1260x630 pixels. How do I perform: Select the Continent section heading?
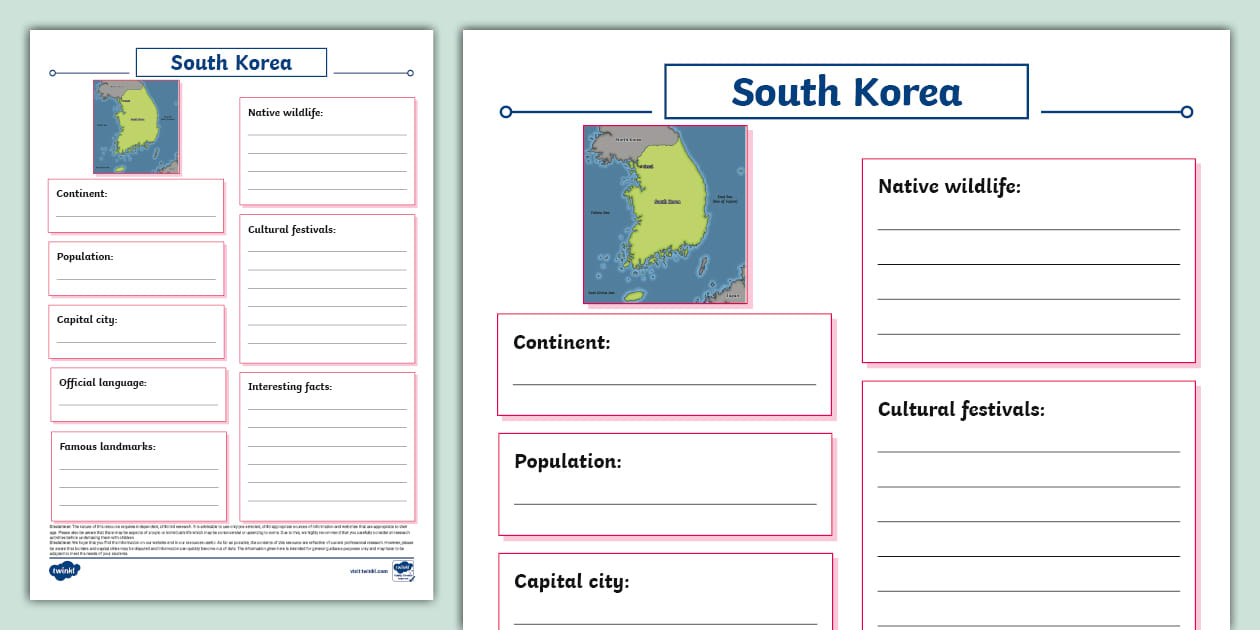(562, 342)
